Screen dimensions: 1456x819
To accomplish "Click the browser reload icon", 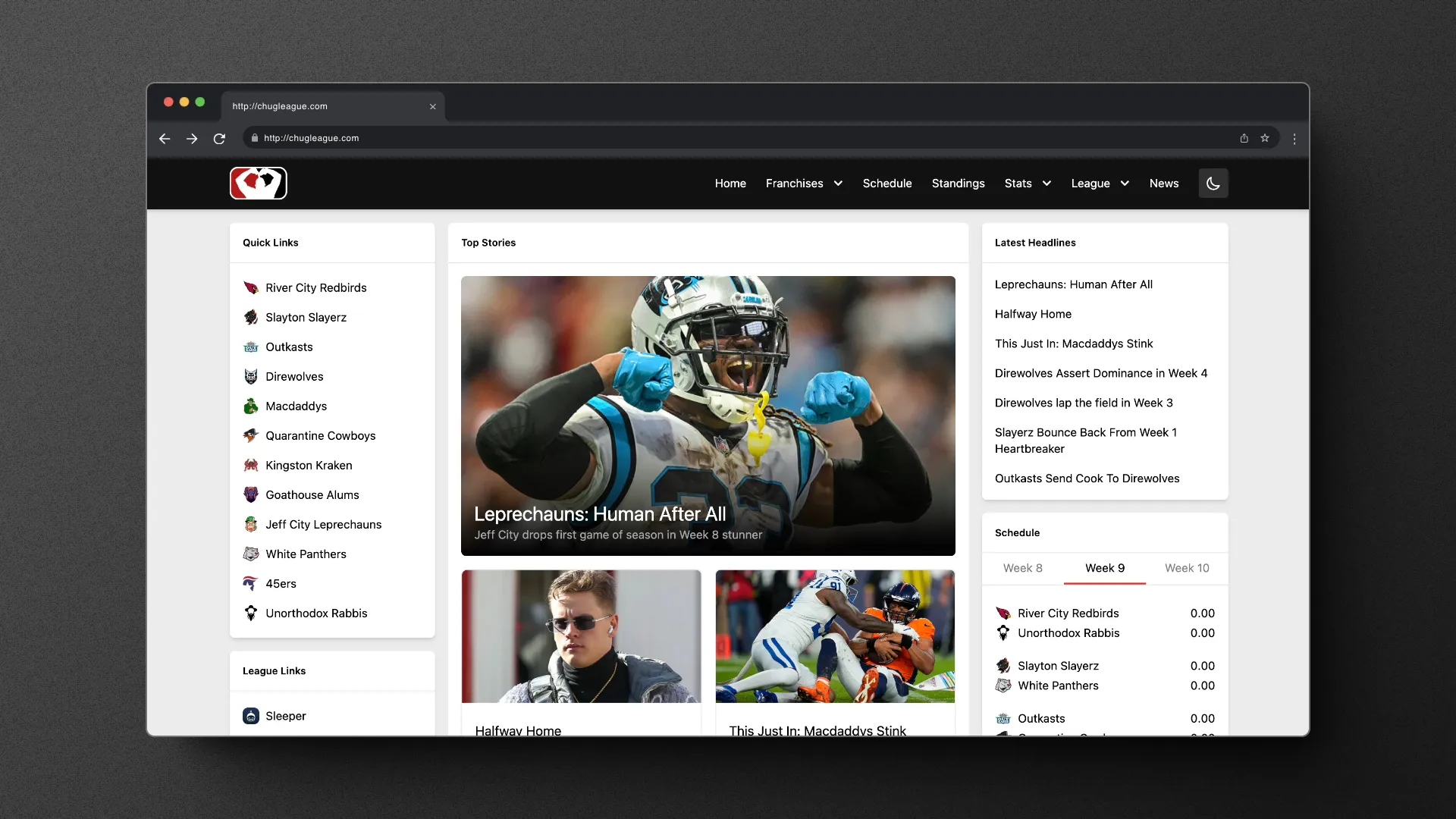I will tap(219, 139).
